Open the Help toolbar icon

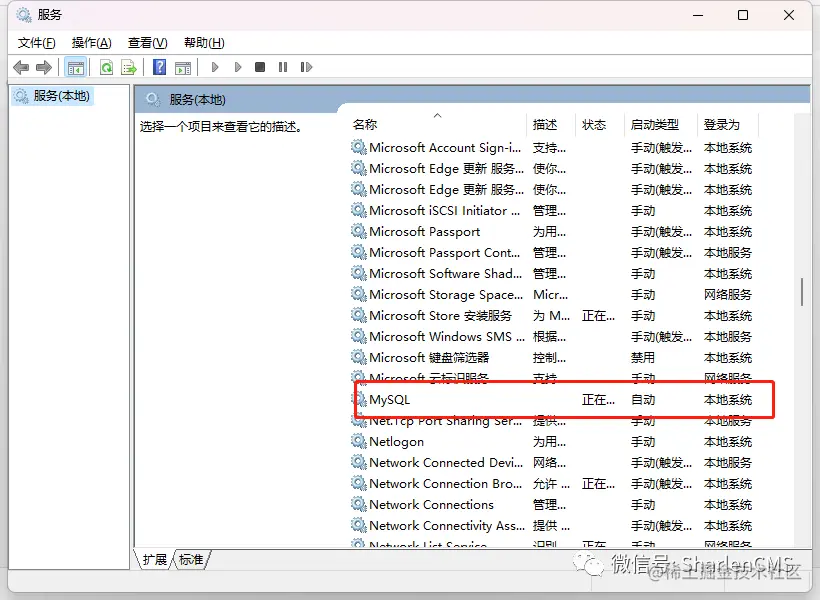click(x=160, y=67)
